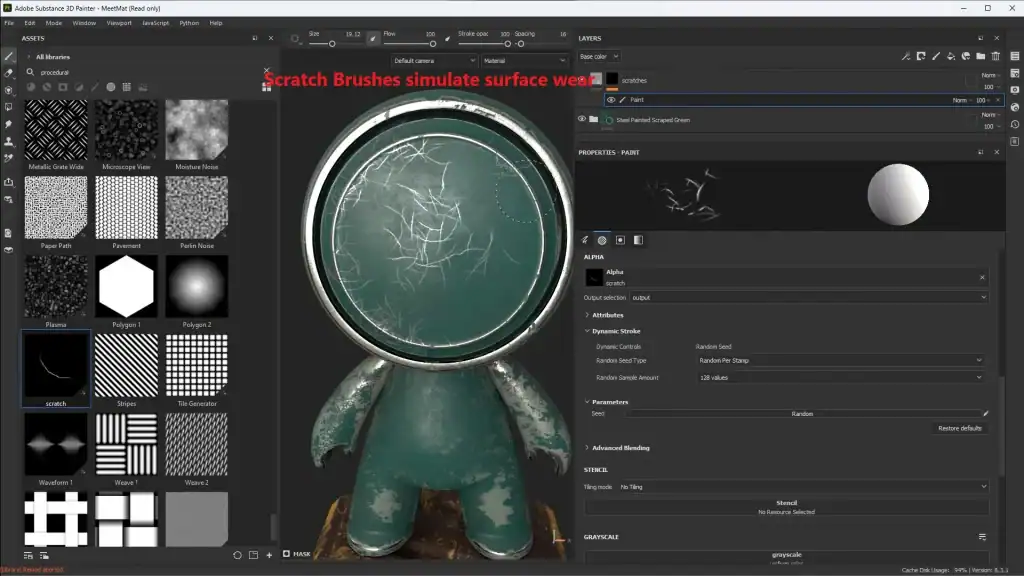This screenshot has height=576, width=1024.
Task: Open Output selection dropdown
Action: coord(808,298)
